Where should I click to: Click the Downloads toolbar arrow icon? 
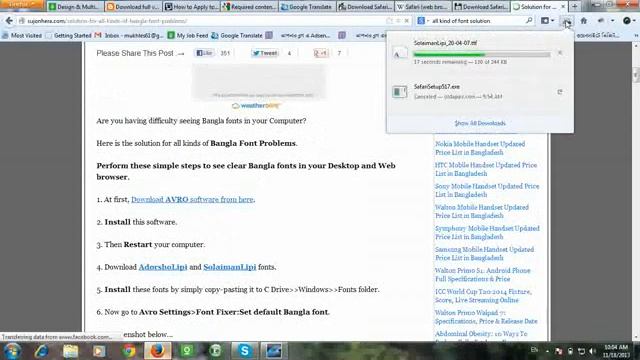pos(567,21)
